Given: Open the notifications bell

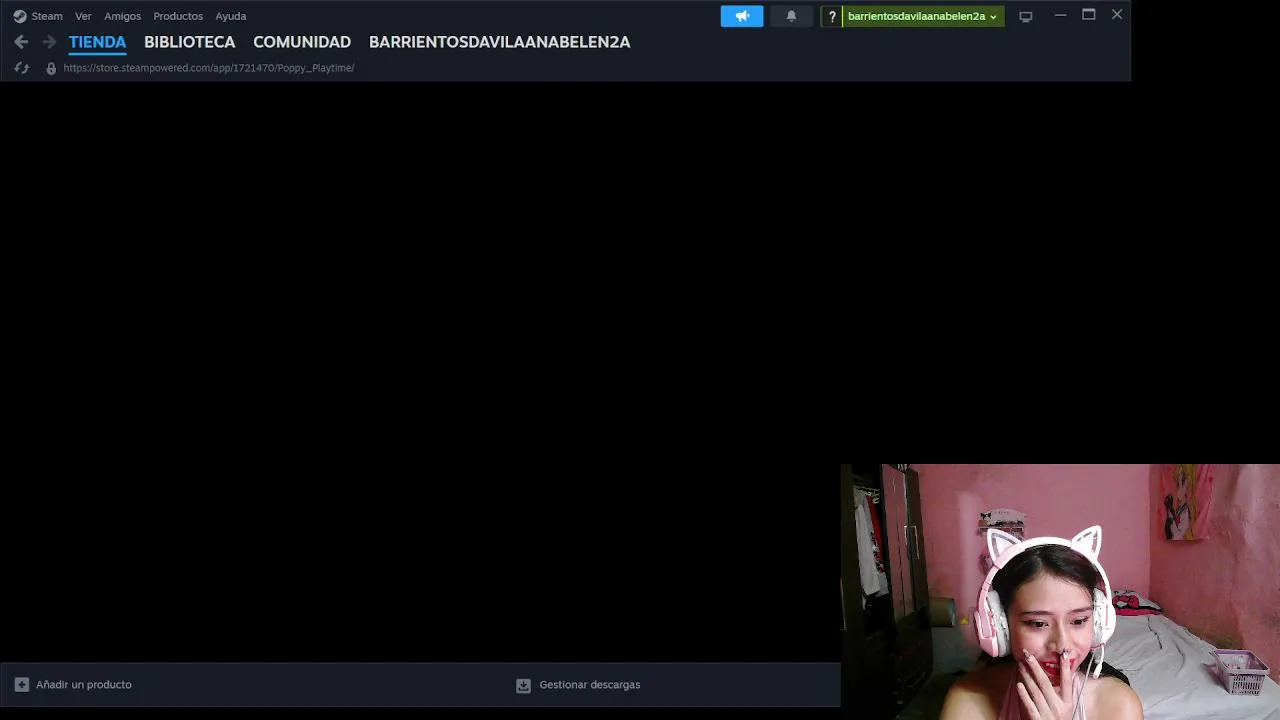Looking at the screenshot, I should 791,16.
